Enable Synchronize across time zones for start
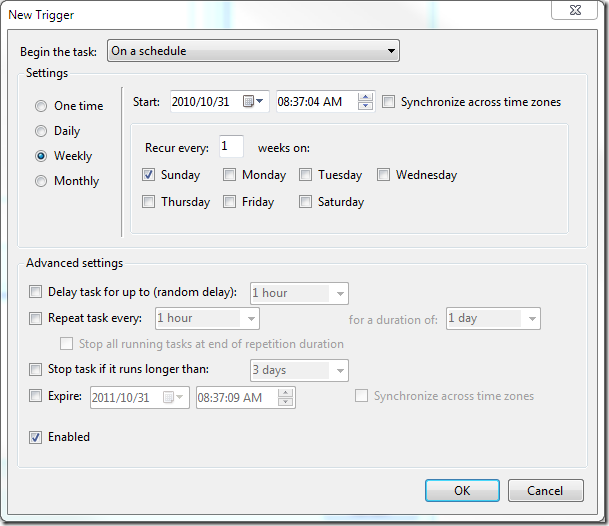This screenshot has width=609, height=526. point(389,102)
